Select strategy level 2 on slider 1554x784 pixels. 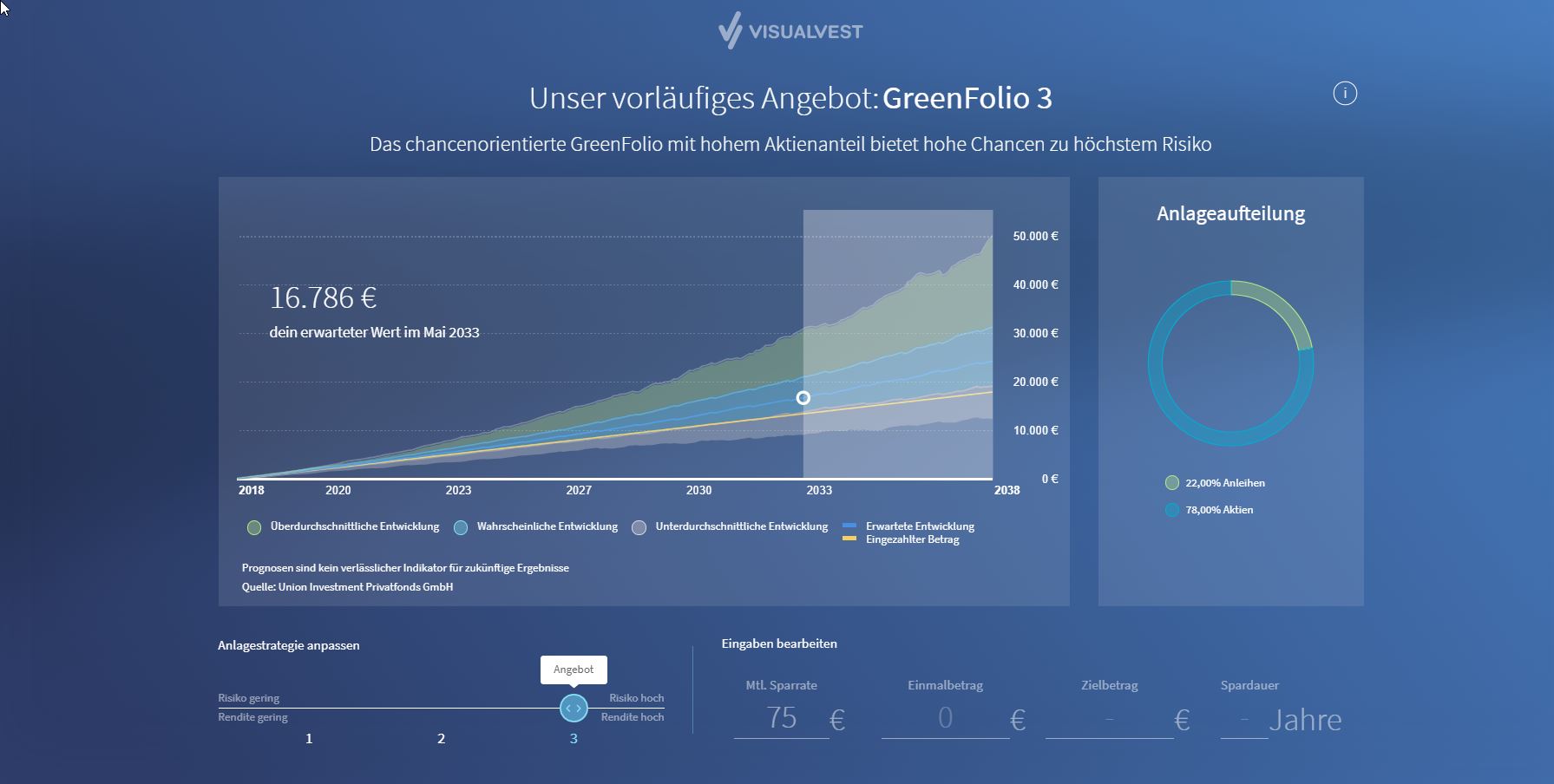[441, 739]
